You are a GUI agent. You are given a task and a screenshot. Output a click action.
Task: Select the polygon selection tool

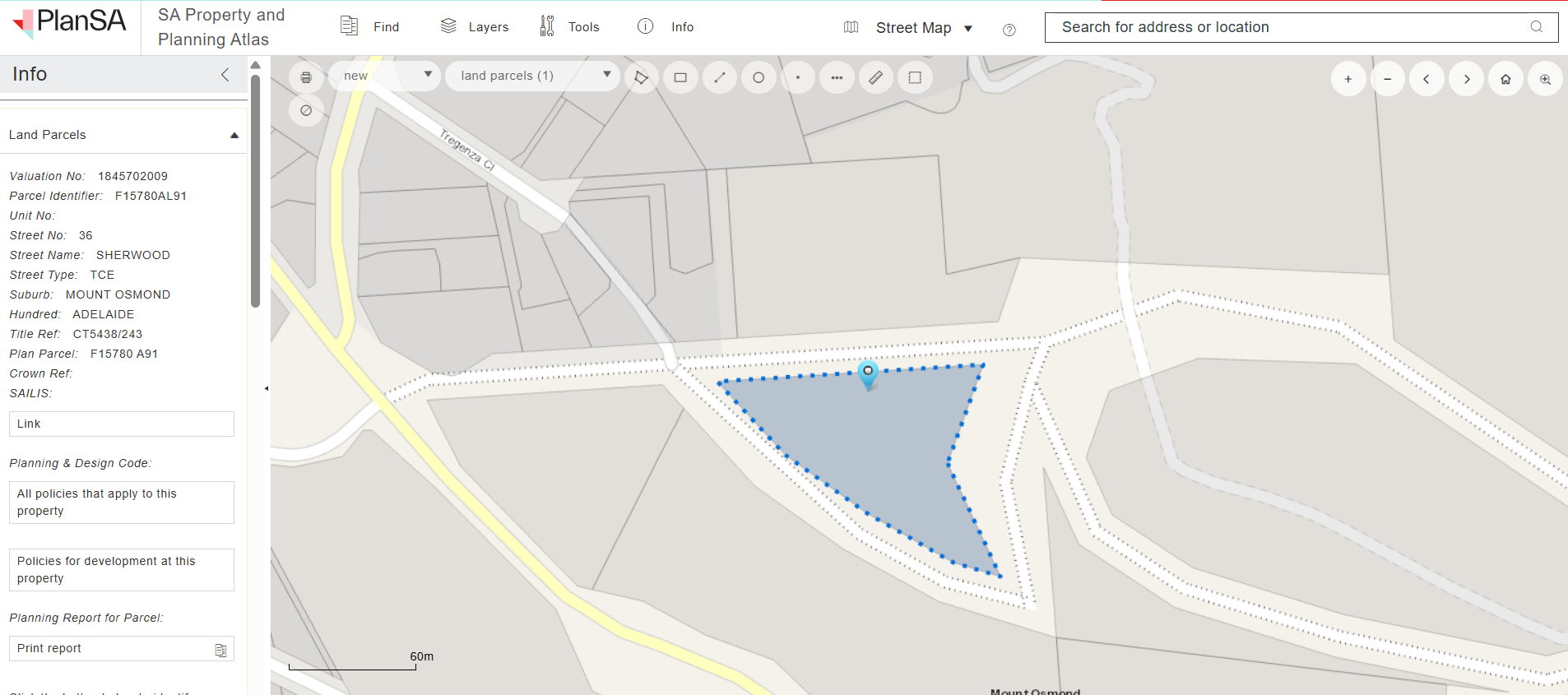click(641, 77)
